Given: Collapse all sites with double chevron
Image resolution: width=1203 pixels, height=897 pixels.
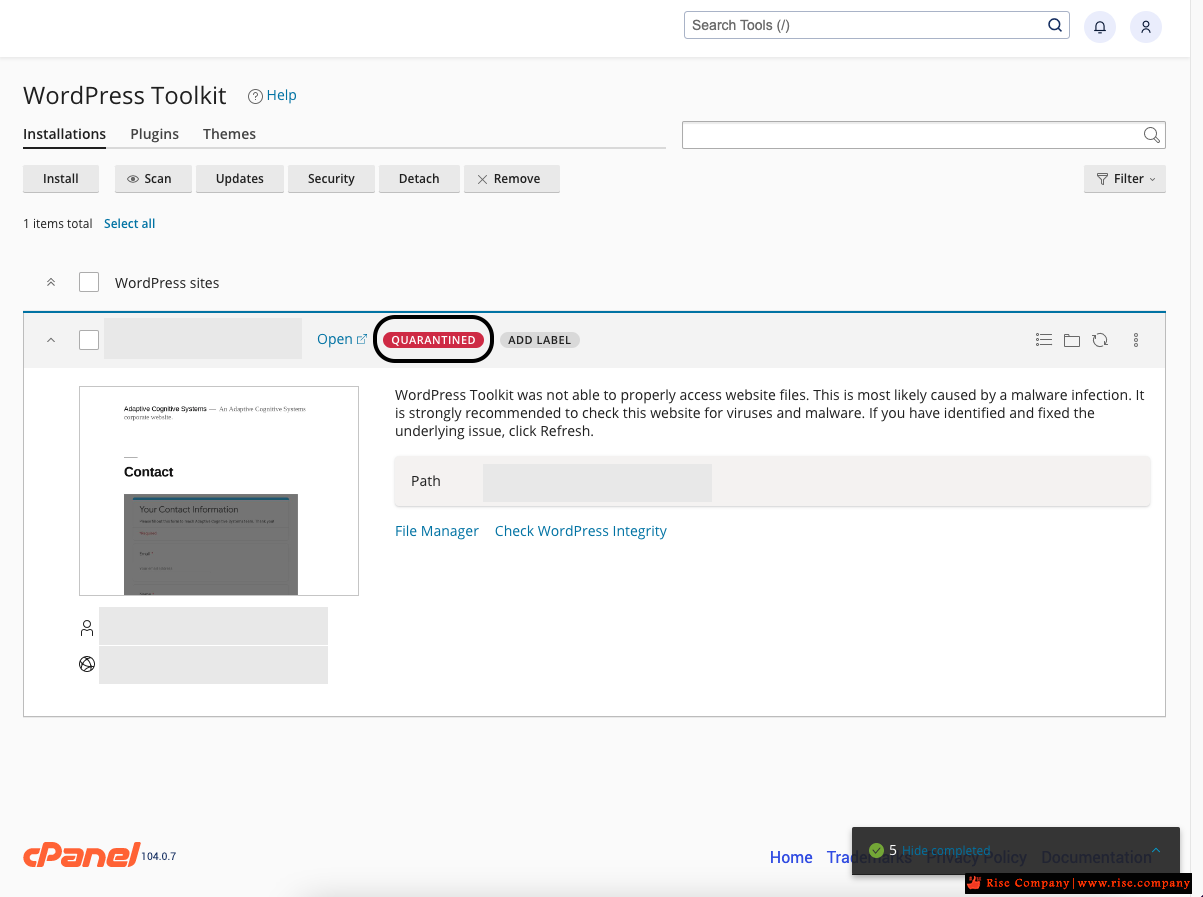Looking at the screenshot, I should [x=51, y=283].
